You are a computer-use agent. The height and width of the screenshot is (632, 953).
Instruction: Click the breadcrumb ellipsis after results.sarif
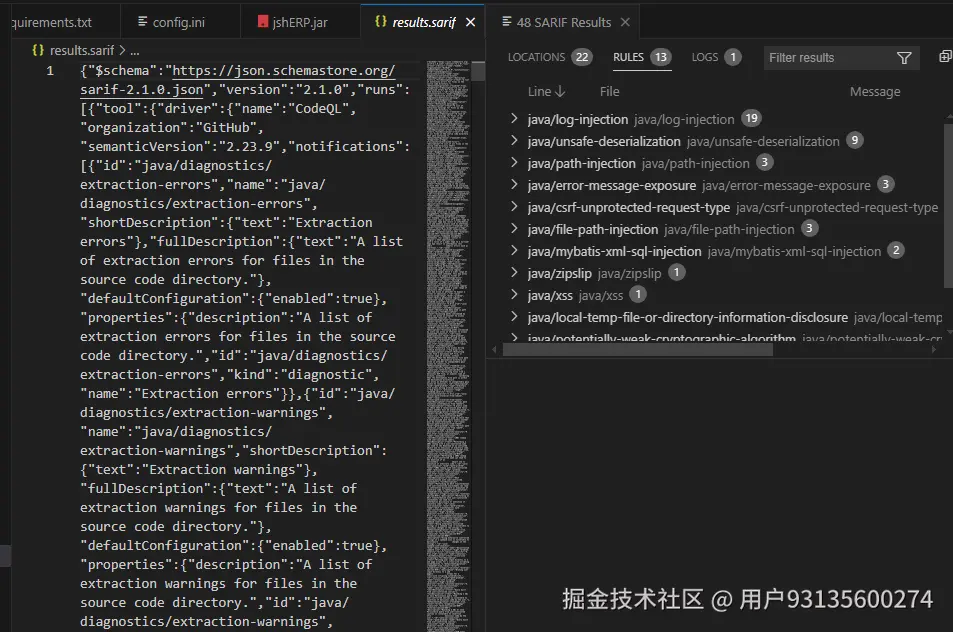coord(135,50)
